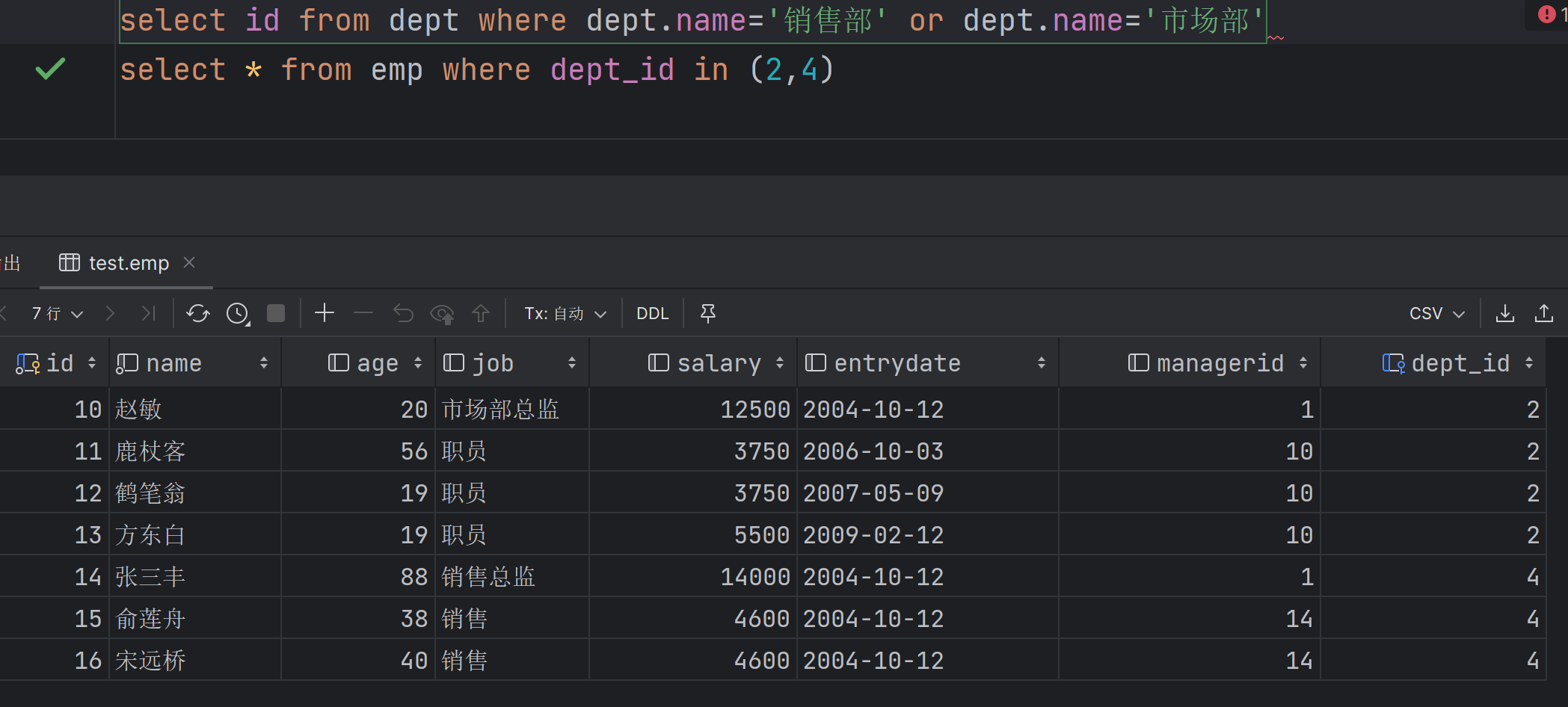The image size is (1568, 707).
Task: Click the stop execution square
Action: click(x=276, y=314)
